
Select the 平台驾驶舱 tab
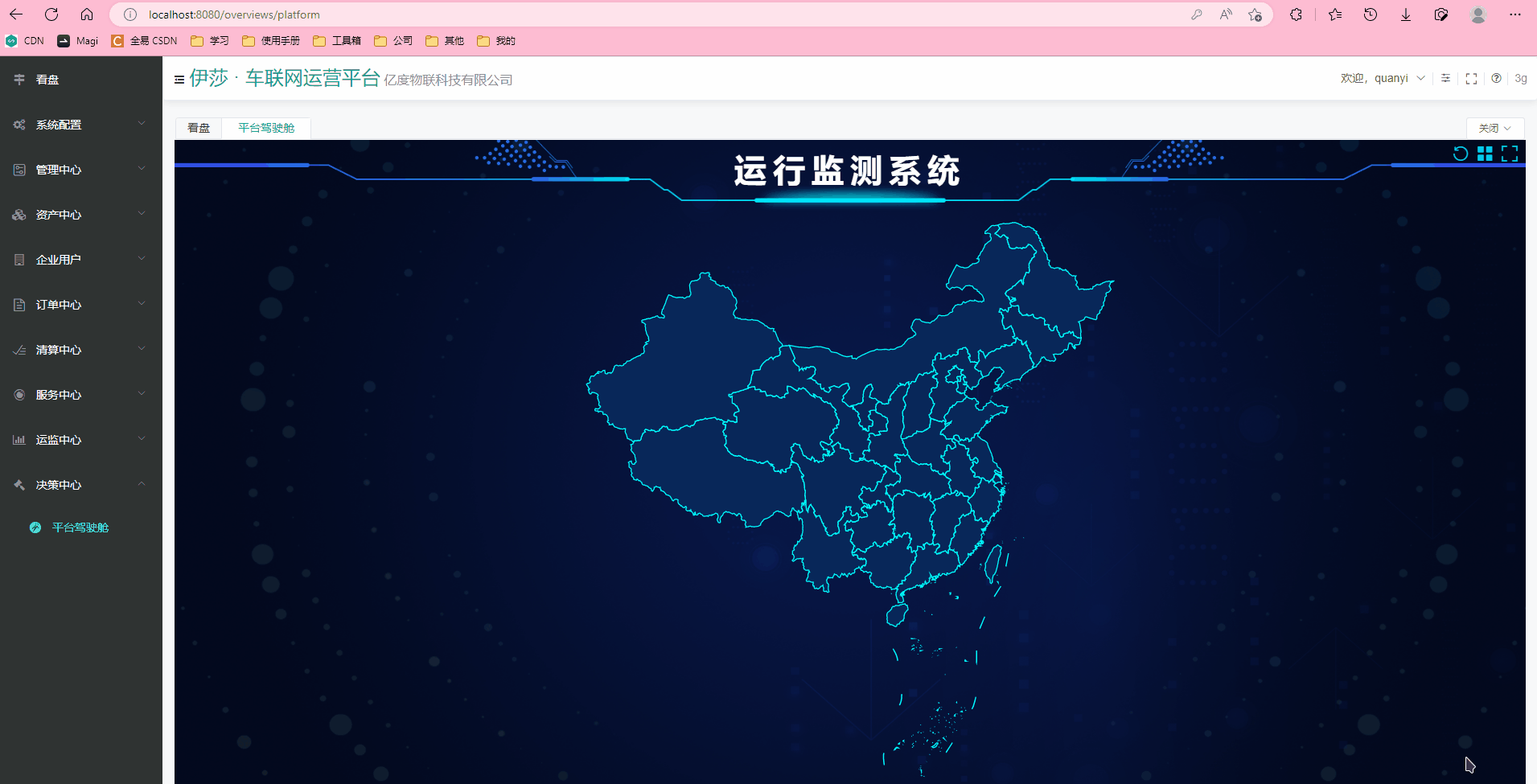pos(266,129)
